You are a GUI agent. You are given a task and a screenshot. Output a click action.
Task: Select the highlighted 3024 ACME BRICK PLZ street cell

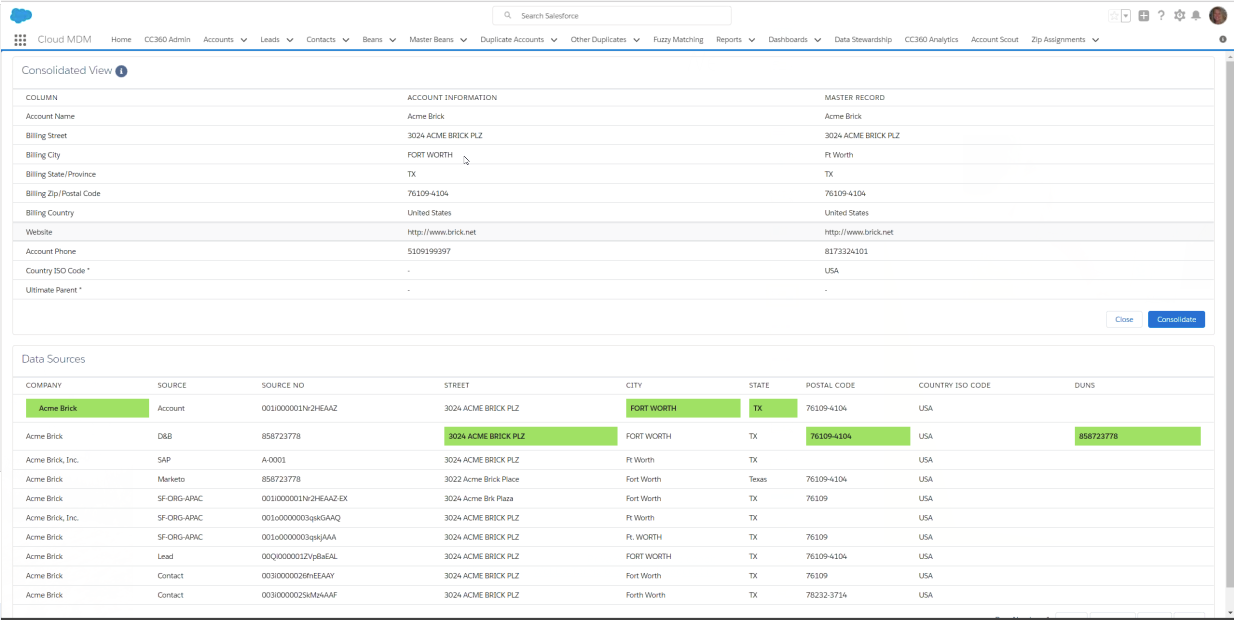[x=530, y=436]
